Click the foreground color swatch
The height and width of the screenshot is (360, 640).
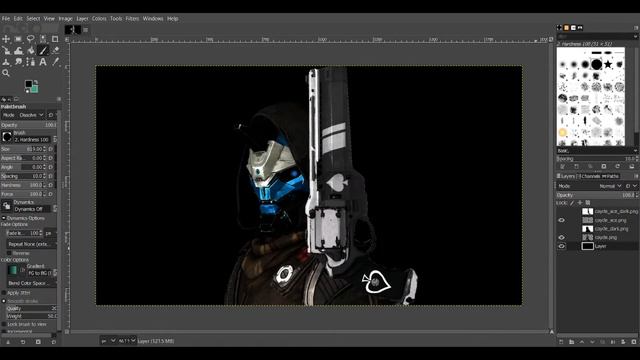pyautogui.click(x=28, y=84)
